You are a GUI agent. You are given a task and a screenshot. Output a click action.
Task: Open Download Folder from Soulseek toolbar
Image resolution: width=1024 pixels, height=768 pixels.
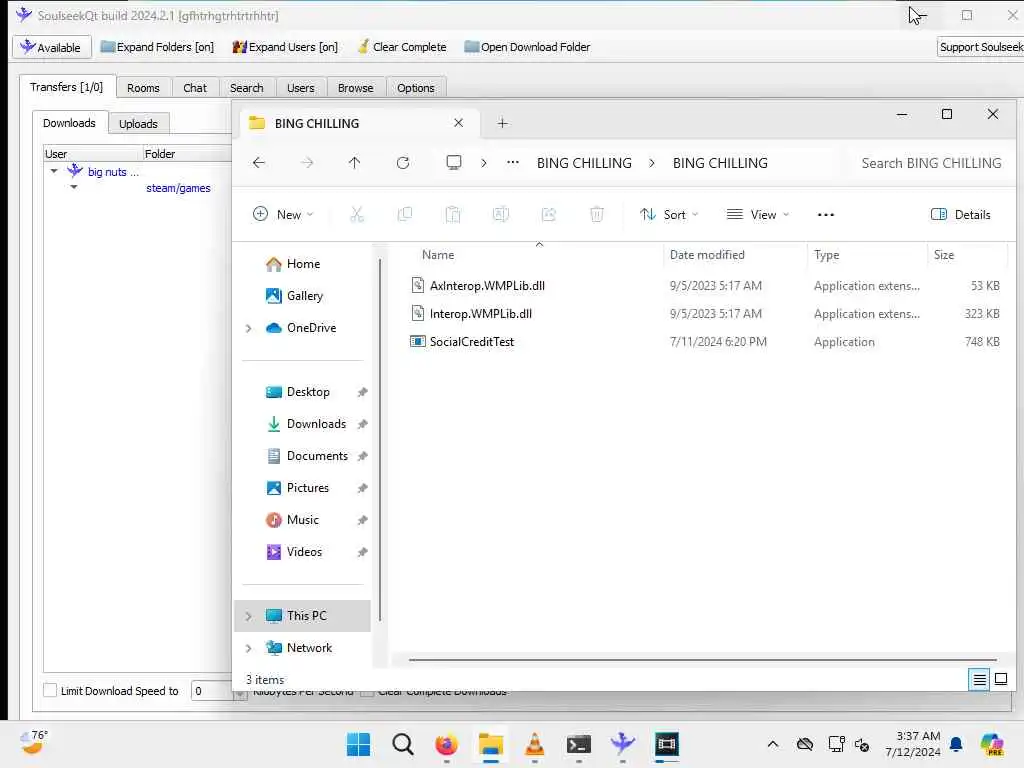click(527, 47)
